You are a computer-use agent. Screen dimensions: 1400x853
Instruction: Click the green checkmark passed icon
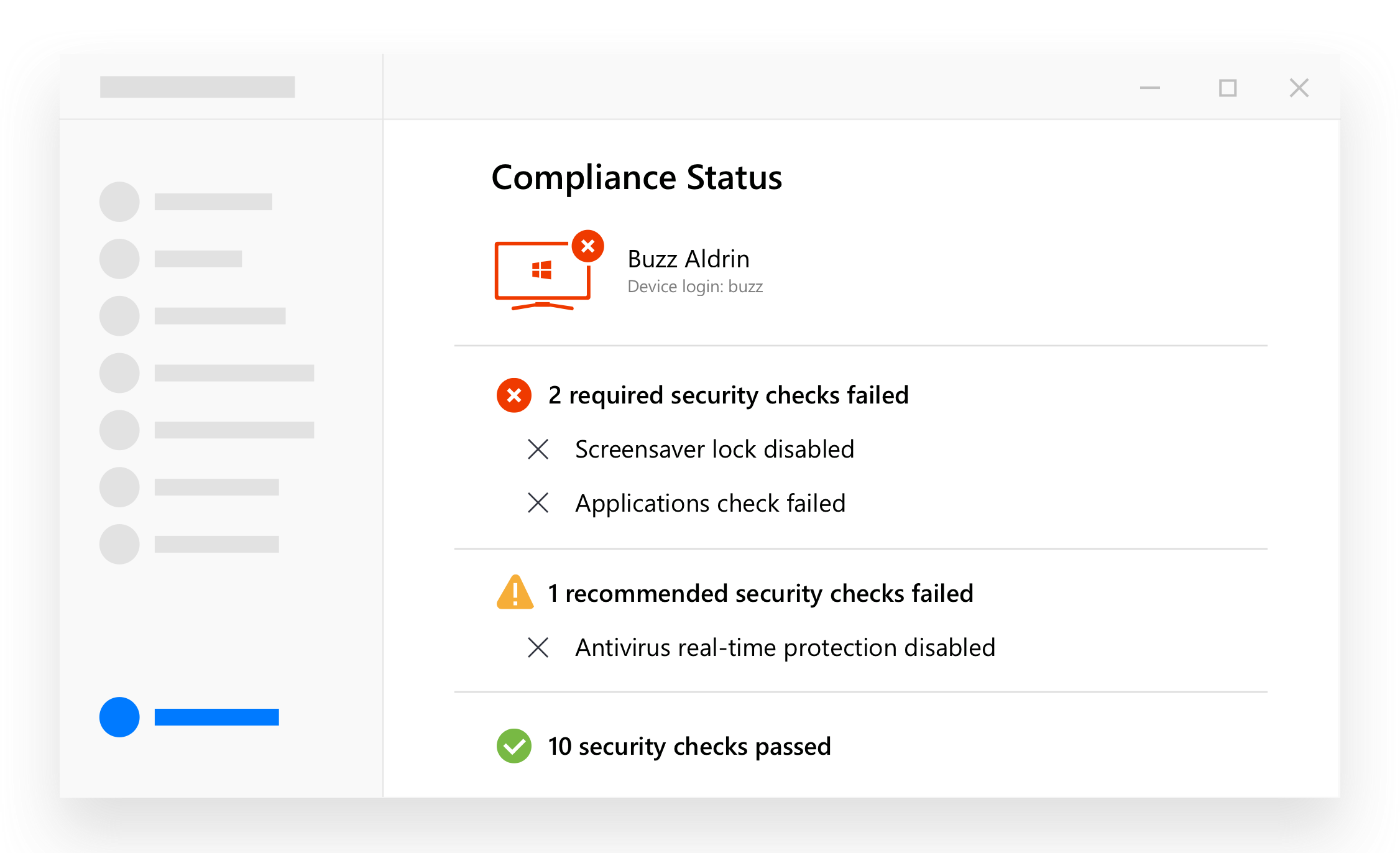tap(514, 746)
